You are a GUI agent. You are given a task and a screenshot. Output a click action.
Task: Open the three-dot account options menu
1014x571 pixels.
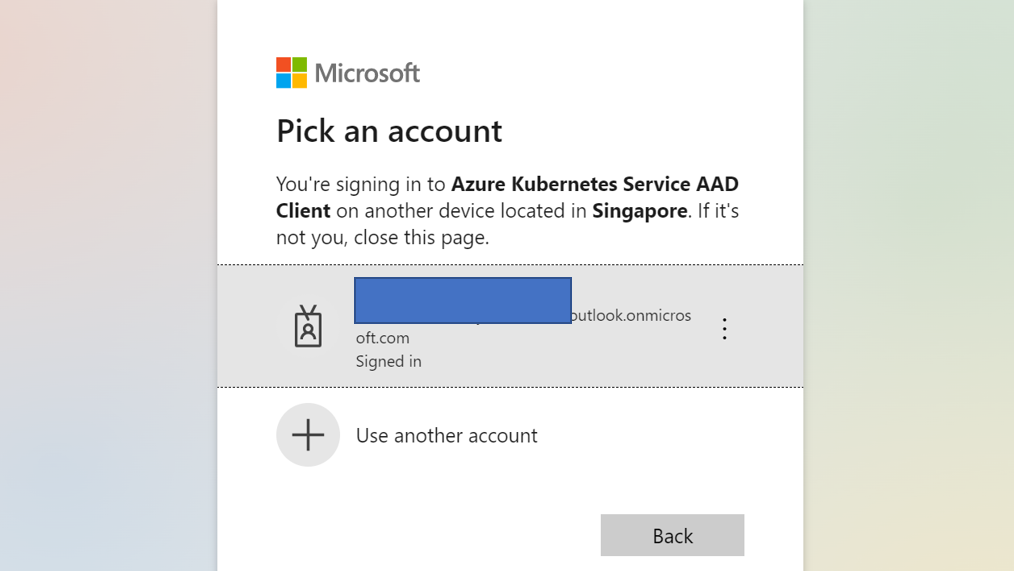click(x=724, y=329)
